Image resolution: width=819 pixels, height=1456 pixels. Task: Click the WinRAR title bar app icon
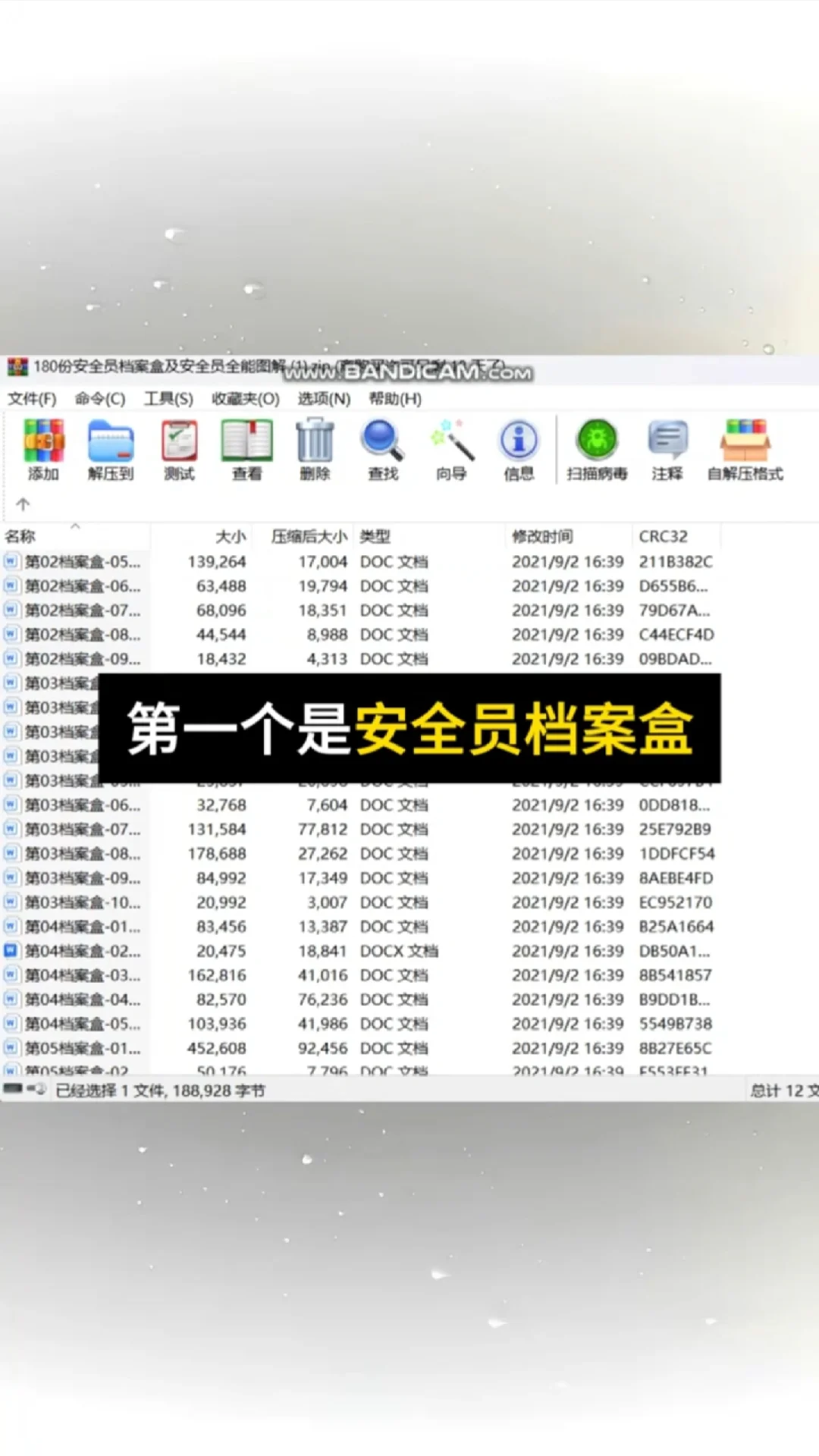click(x=17, y=367)
